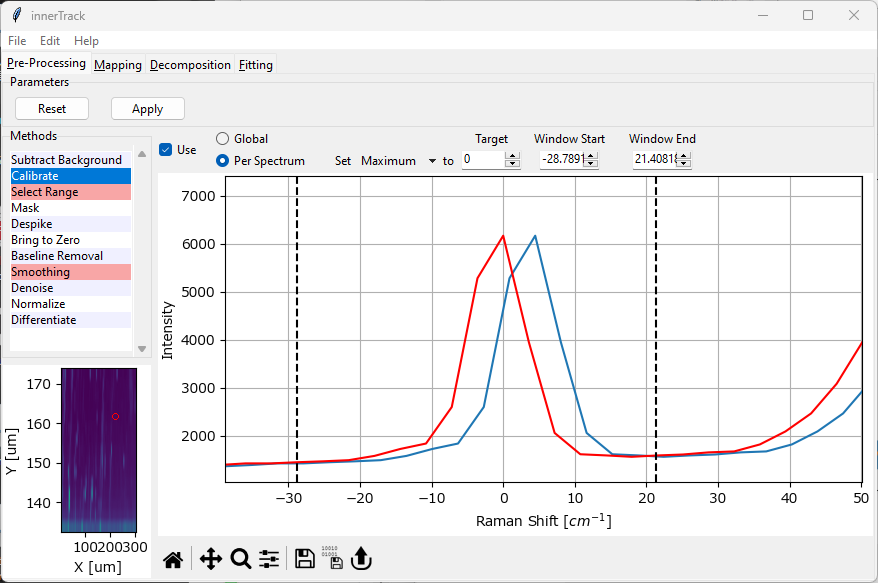878x583 pixels.
Task: Click the binary data save icon
Action: coord(333,559)
